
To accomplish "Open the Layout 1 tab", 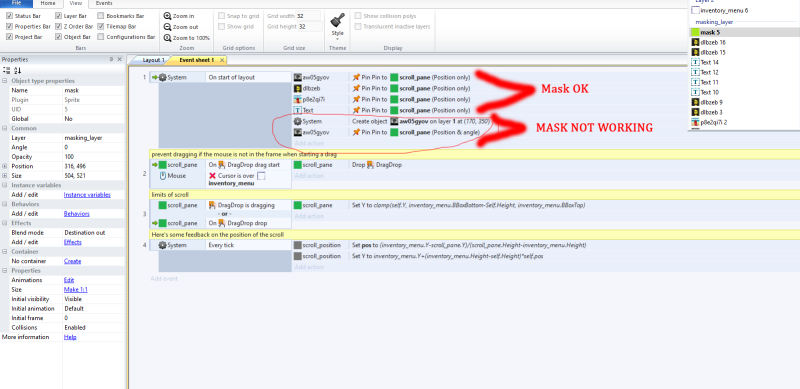I will (153, 60).
